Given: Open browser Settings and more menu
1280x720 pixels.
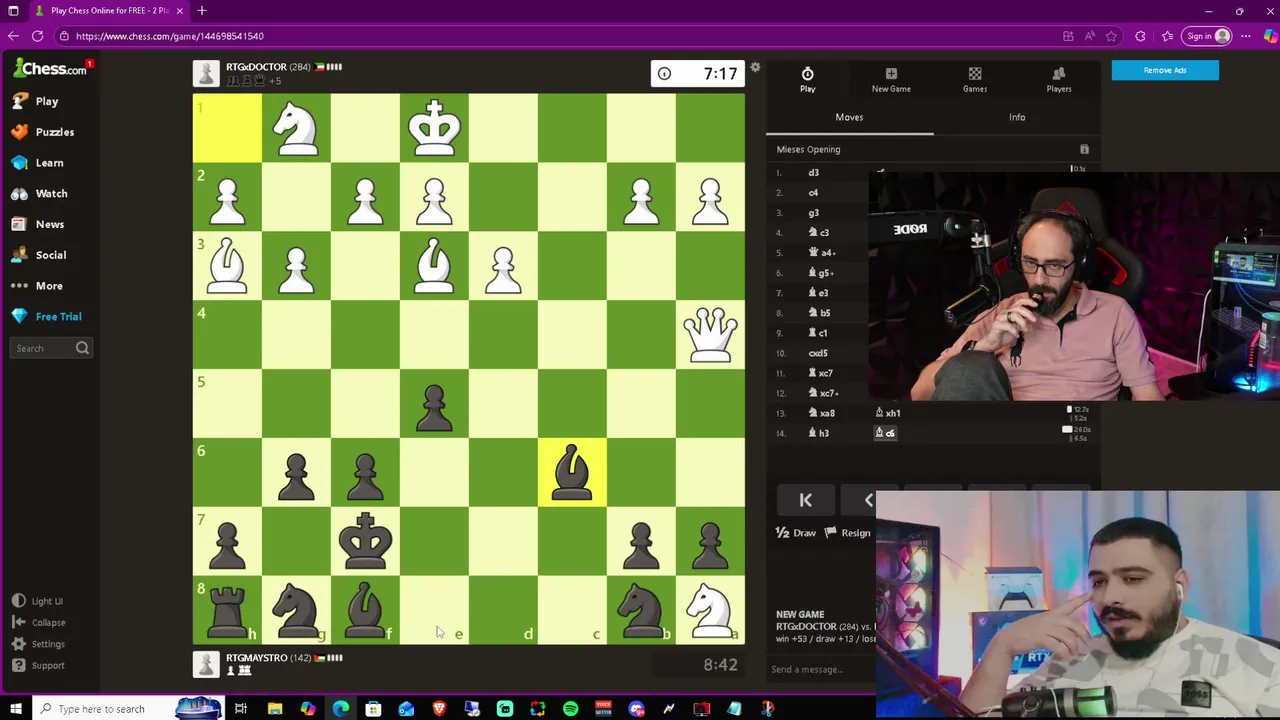Looking at the screenshot, I should 1245,36.
